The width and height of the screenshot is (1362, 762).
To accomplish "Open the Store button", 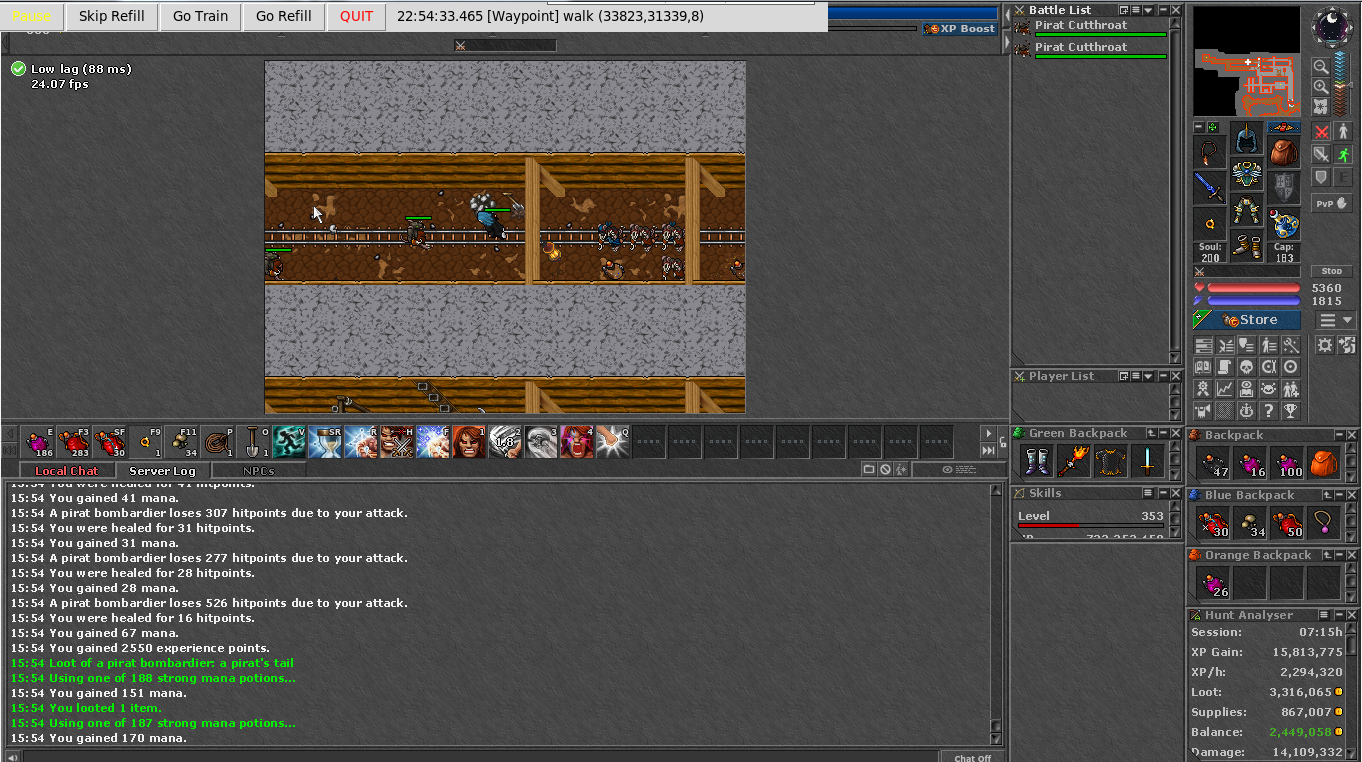I will click(1247, 320).
